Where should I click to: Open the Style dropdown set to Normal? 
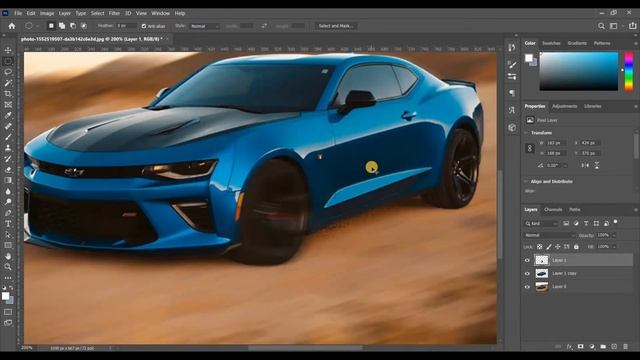tap(204, 26)
